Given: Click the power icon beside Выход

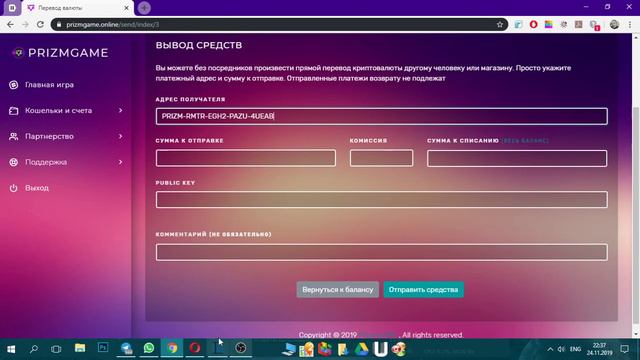Looking at the screenshot, I should [x=13, y=188].
